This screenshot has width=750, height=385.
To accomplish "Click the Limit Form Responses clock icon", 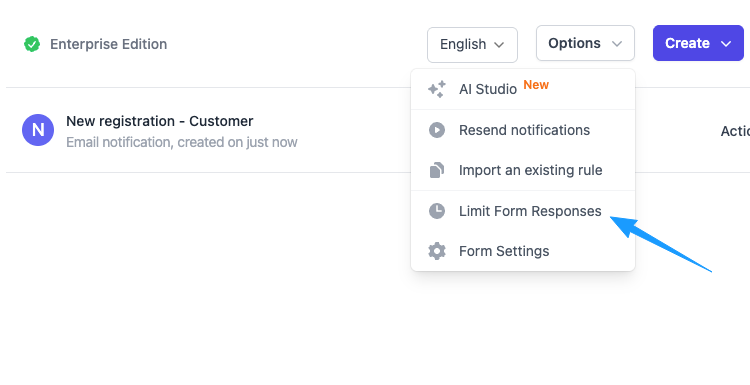I will [x=437, y=211].
